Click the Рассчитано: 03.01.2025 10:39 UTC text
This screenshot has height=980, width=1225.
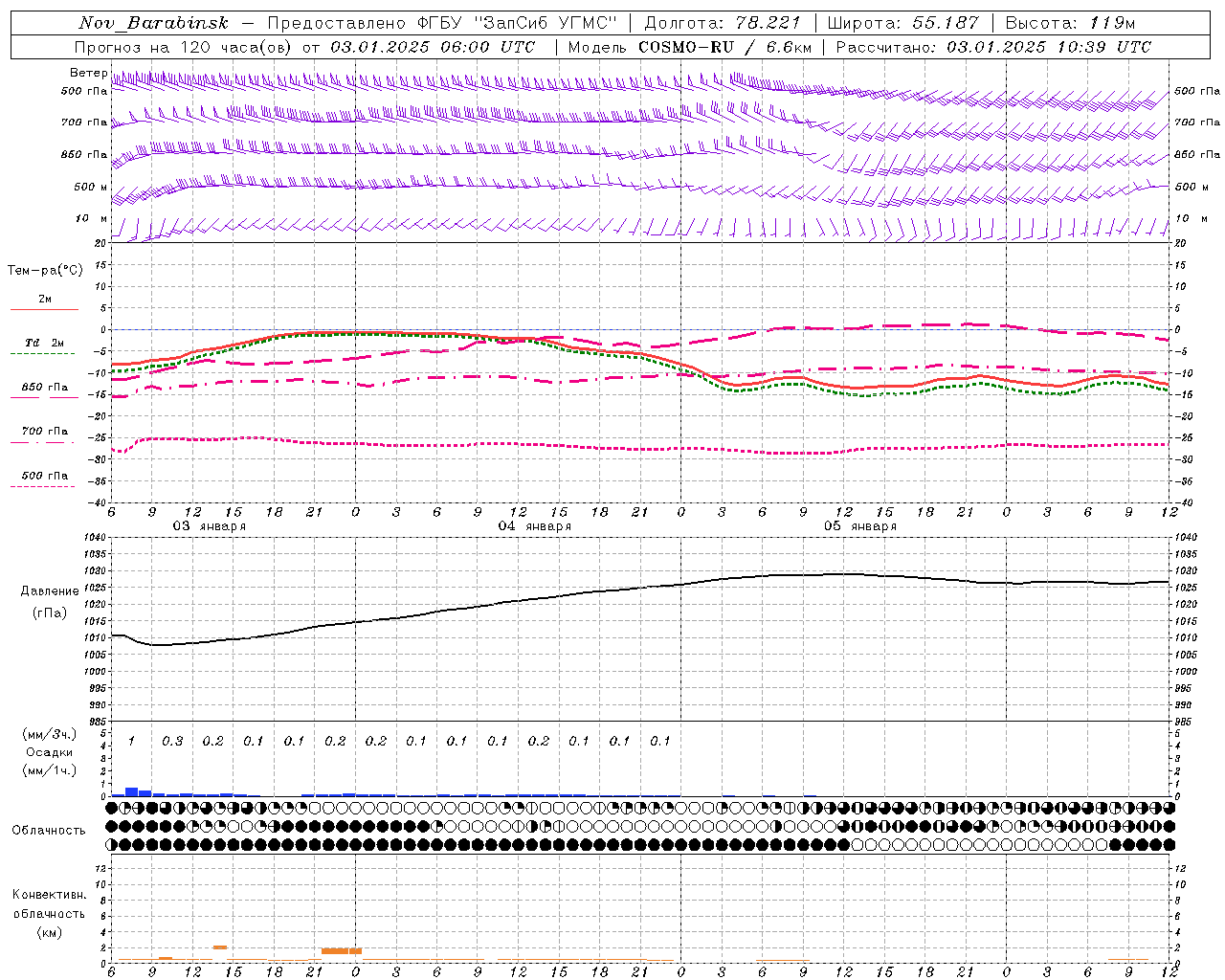point(993,47)
